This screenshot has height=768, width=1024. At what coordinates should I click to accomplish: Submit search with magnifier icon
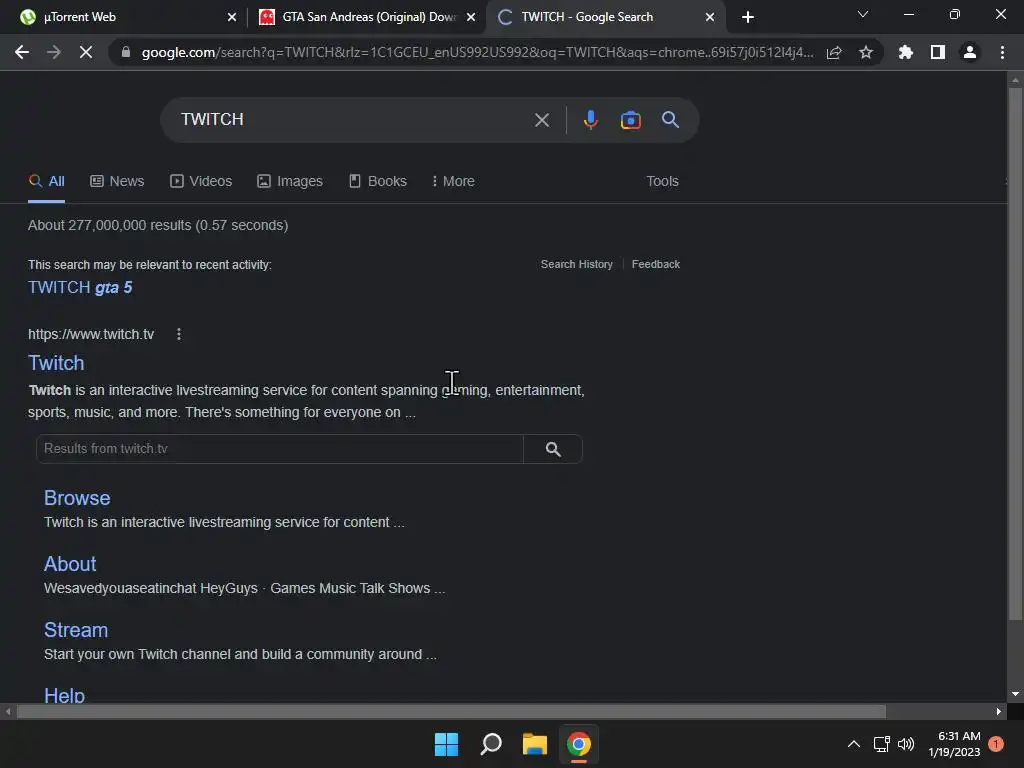coord(671,120)
